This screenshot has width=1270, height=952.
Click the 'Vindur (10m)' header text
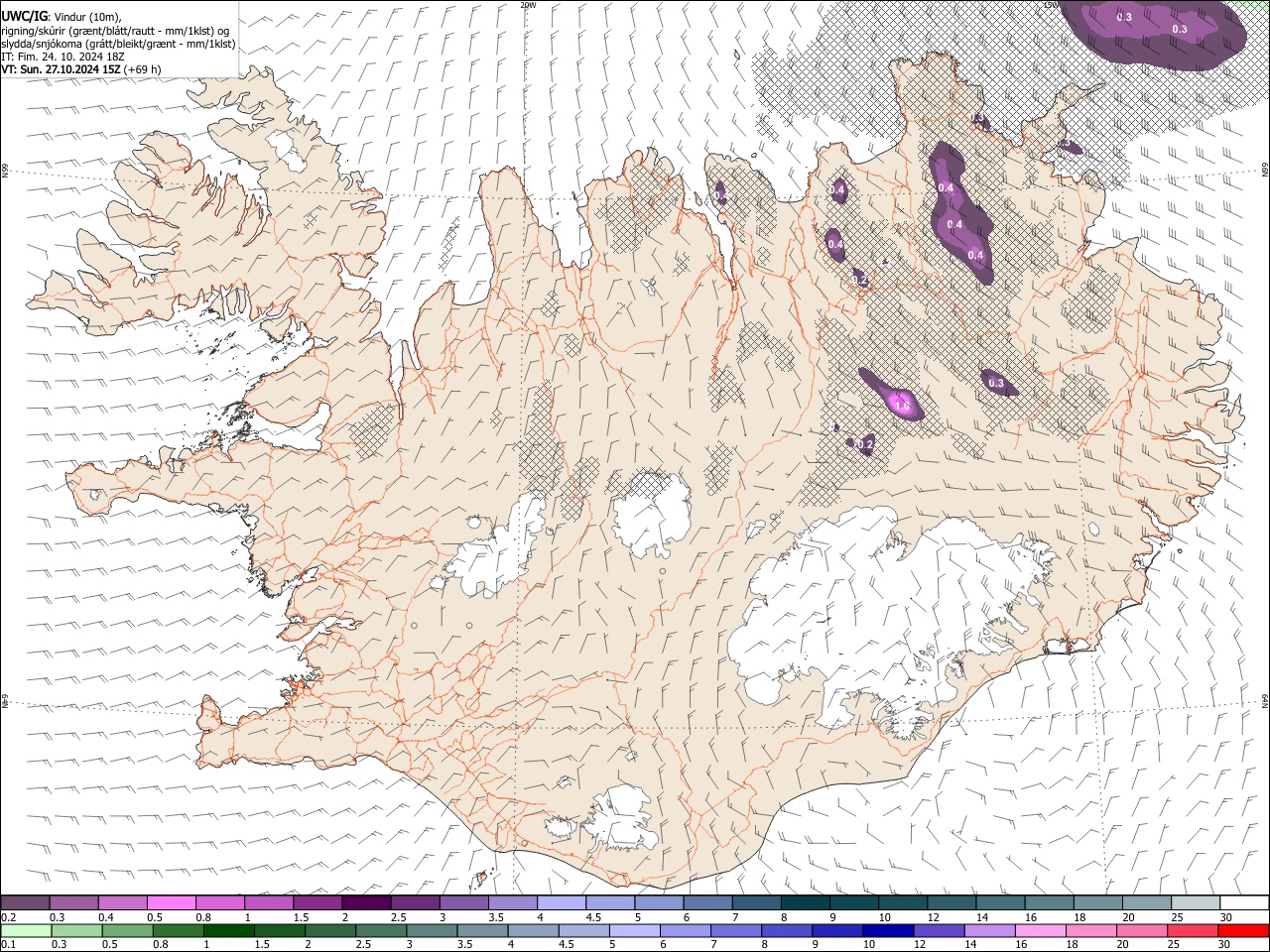point(86,15)
